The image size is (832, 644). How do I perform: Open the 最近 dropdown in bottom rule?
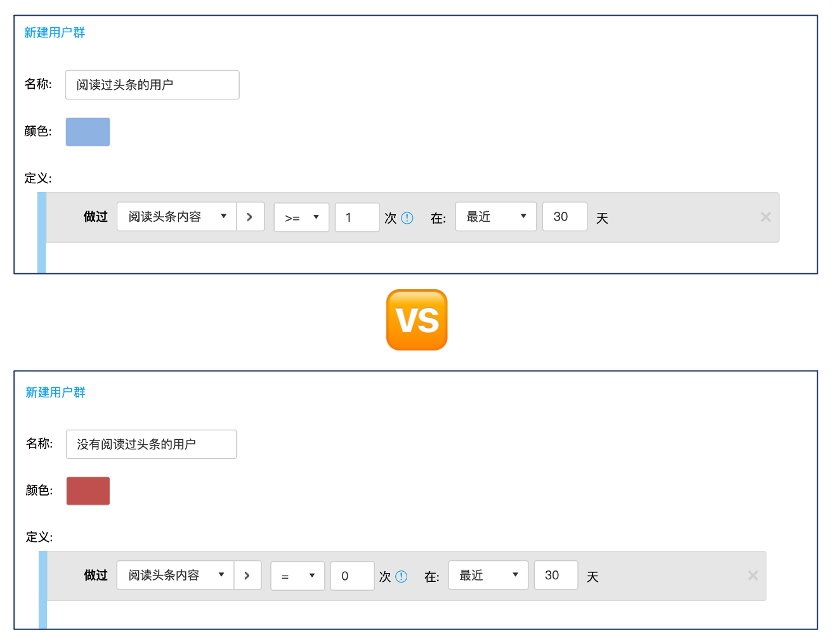pos(488,575)
